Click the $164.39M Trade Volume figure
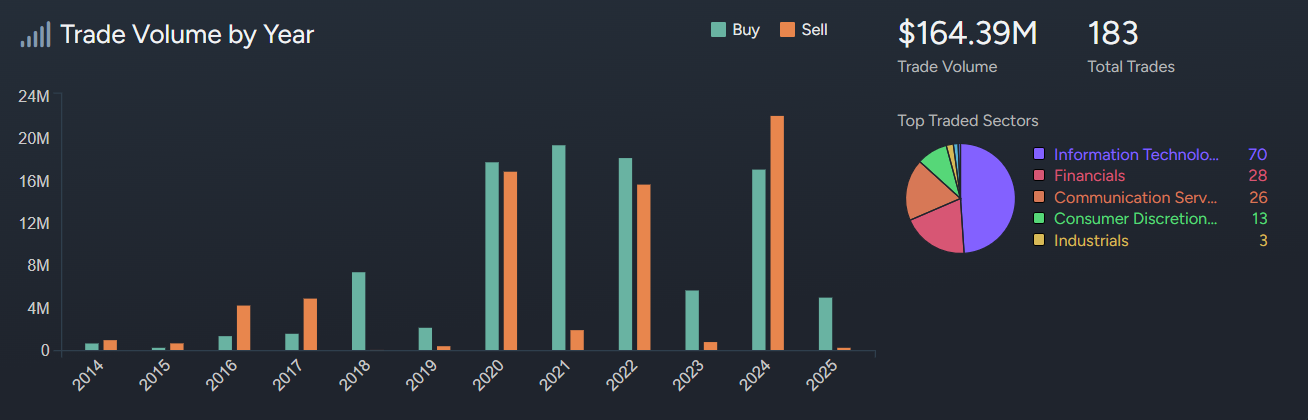 point(967,34)
